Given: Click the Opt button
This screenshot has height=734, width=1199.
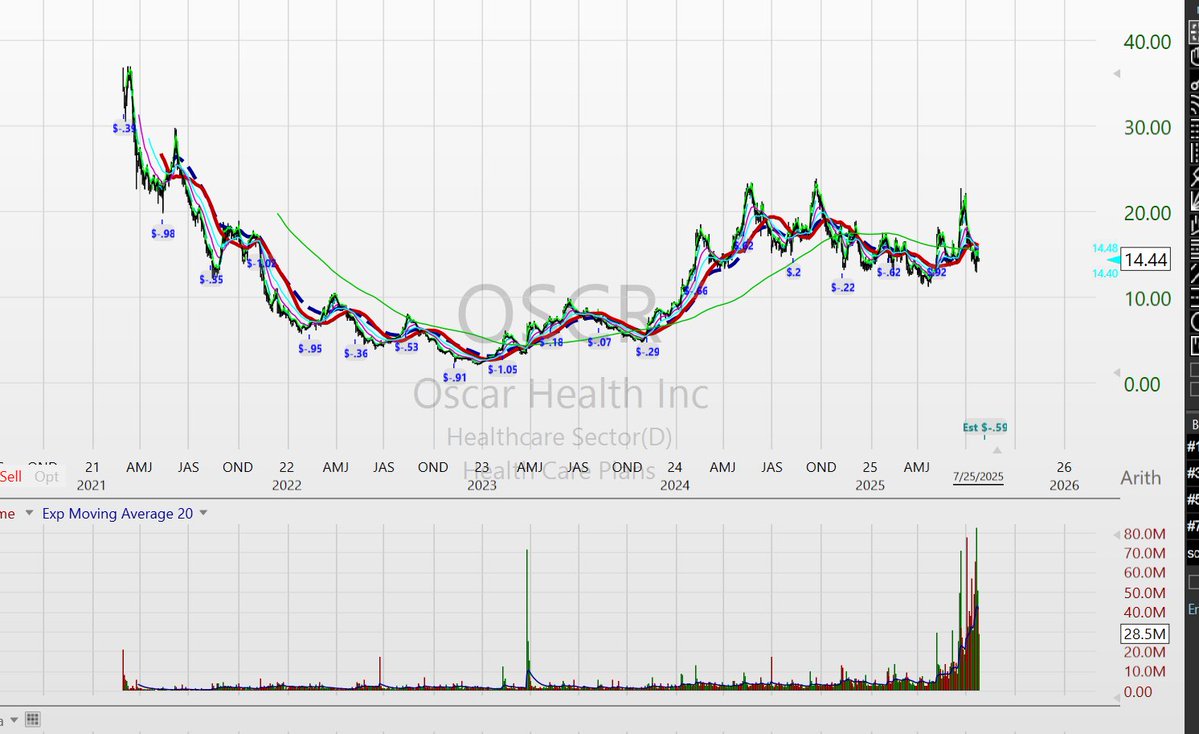Looking at the screenshot, I should click(x=47, y=476).
